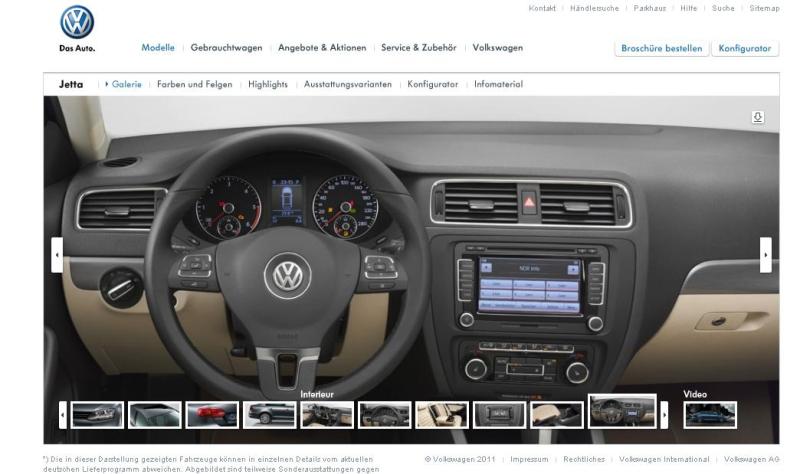Click the download icon on the gallery image
Screen dimensions: 800x474
pyautogui.click(x=758, y=117)
